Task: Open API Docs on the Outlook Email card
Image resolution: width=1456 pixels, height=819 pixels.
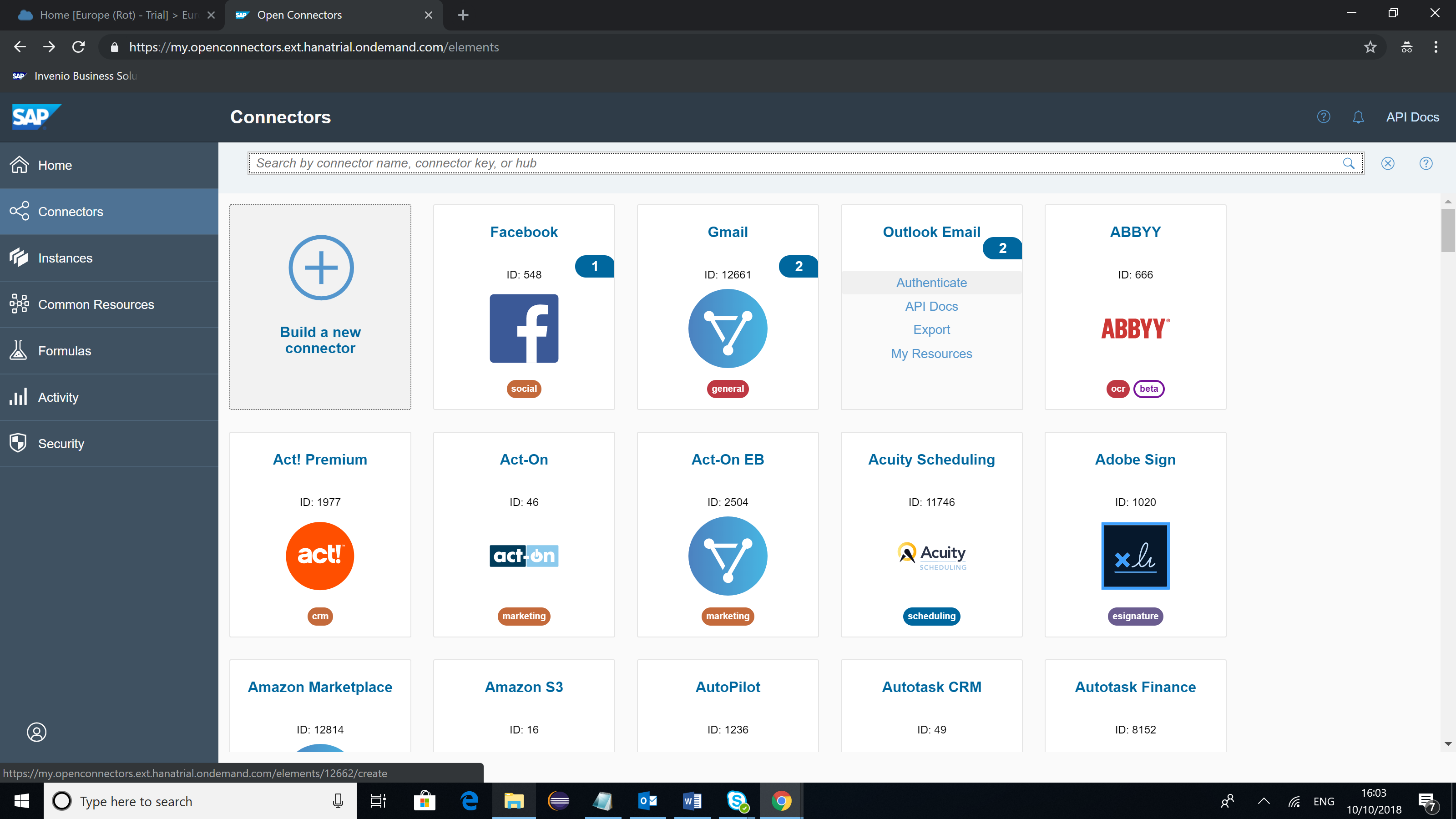Action: point(931,306)
